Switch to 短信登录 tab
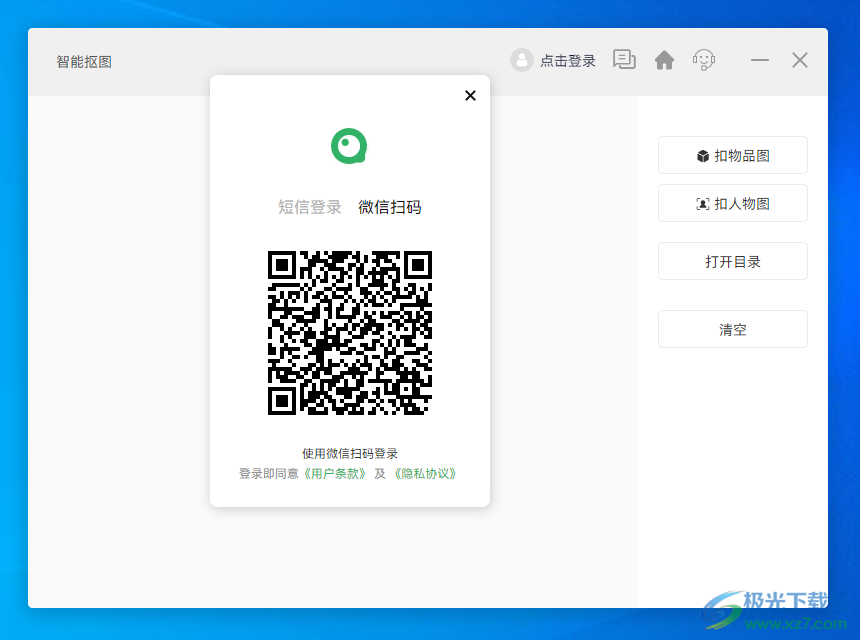The height and width of the screenshot is (640, 860). tap(310, 207)
